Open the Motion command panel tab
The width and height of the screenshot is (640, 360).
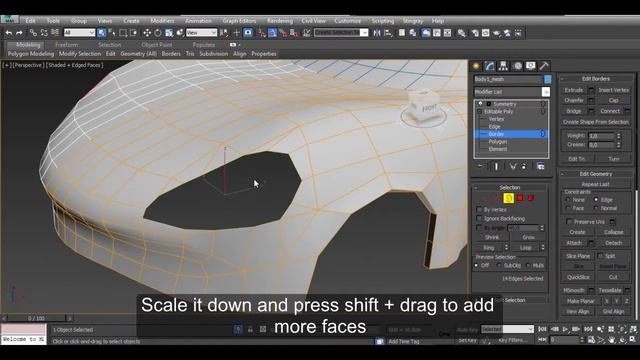(517, 66)
